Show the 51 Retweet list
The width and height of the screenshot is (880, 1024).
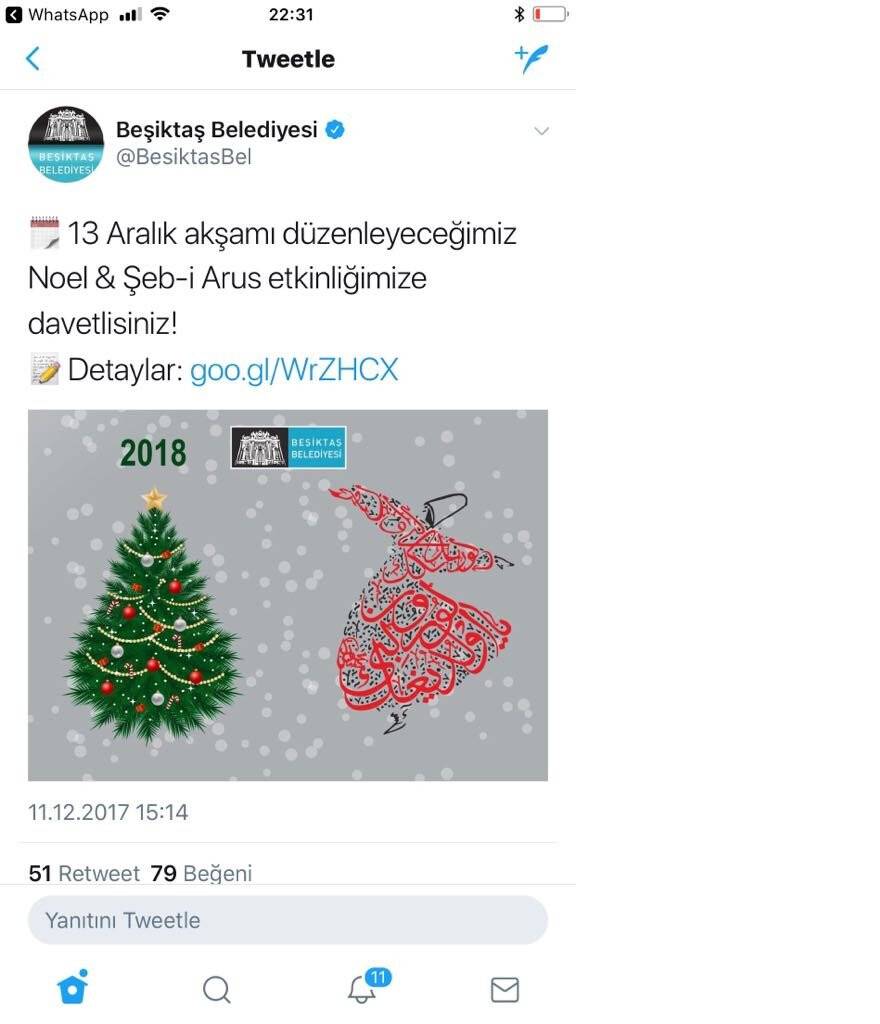click(x=84, y=873)
